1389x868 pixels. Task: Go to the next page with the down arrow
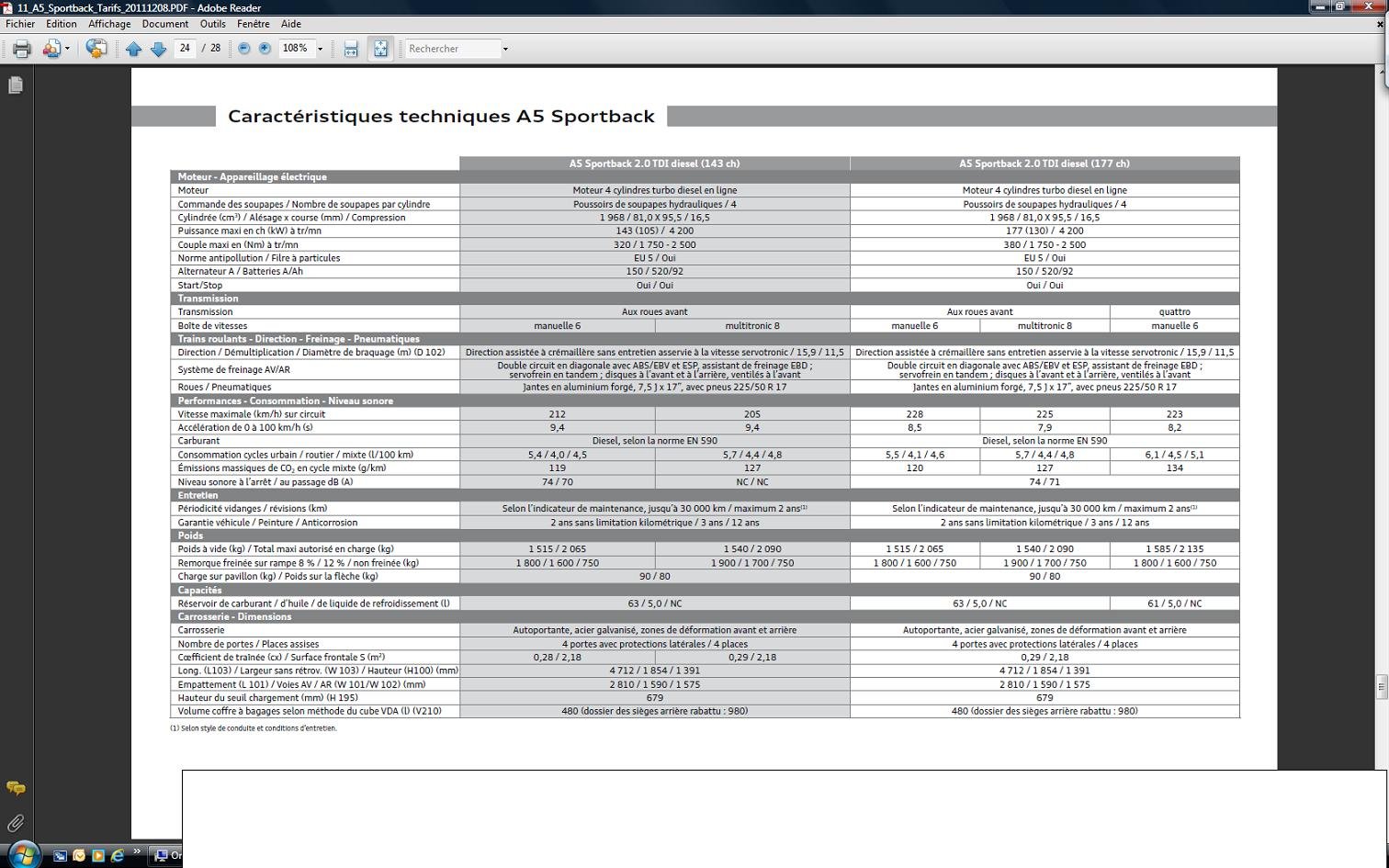pyautogui.click(x=158, y=49)
